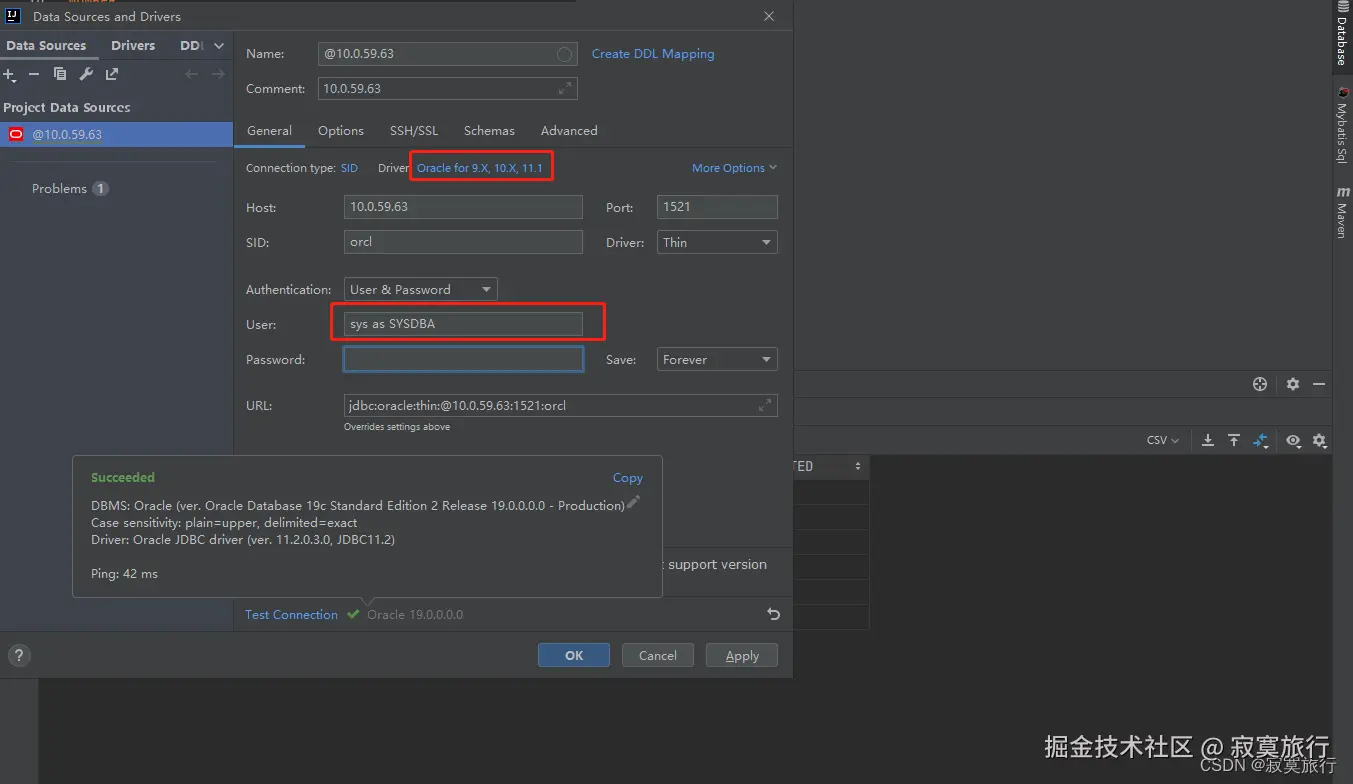This screenshot has width=1353, height=784.
Task: Open the hidden tabs chevron next to DDL
Action: [217, 45]
